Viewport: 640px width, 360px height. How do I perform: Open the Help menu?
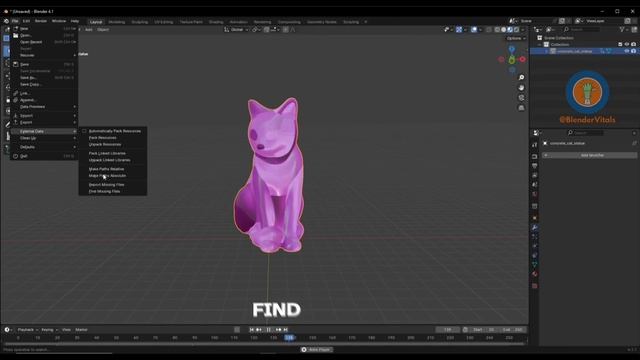pyautogui.click(x=75, y=21)
